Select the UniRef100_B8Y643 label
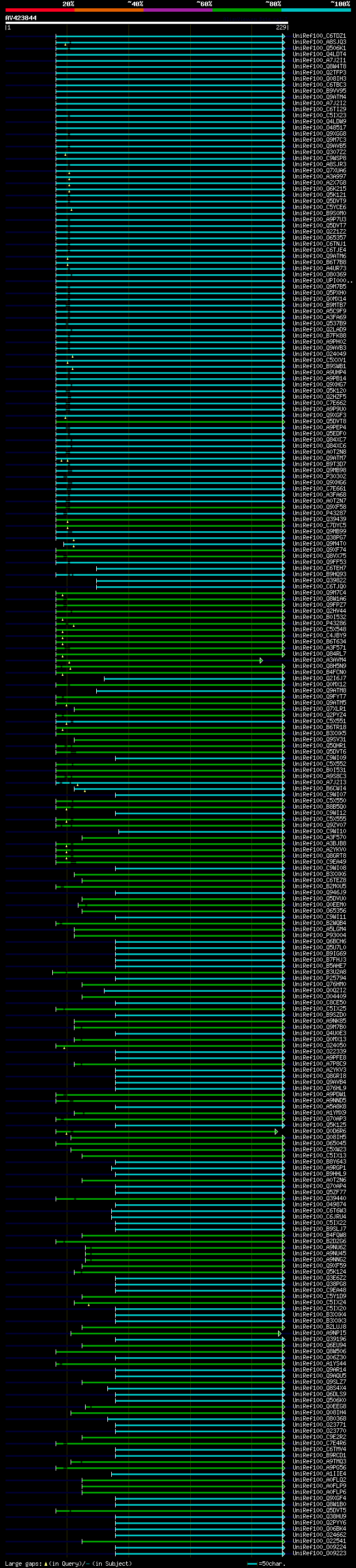The height and width of the screenshot is (1568, 356). pos(319,1161)
